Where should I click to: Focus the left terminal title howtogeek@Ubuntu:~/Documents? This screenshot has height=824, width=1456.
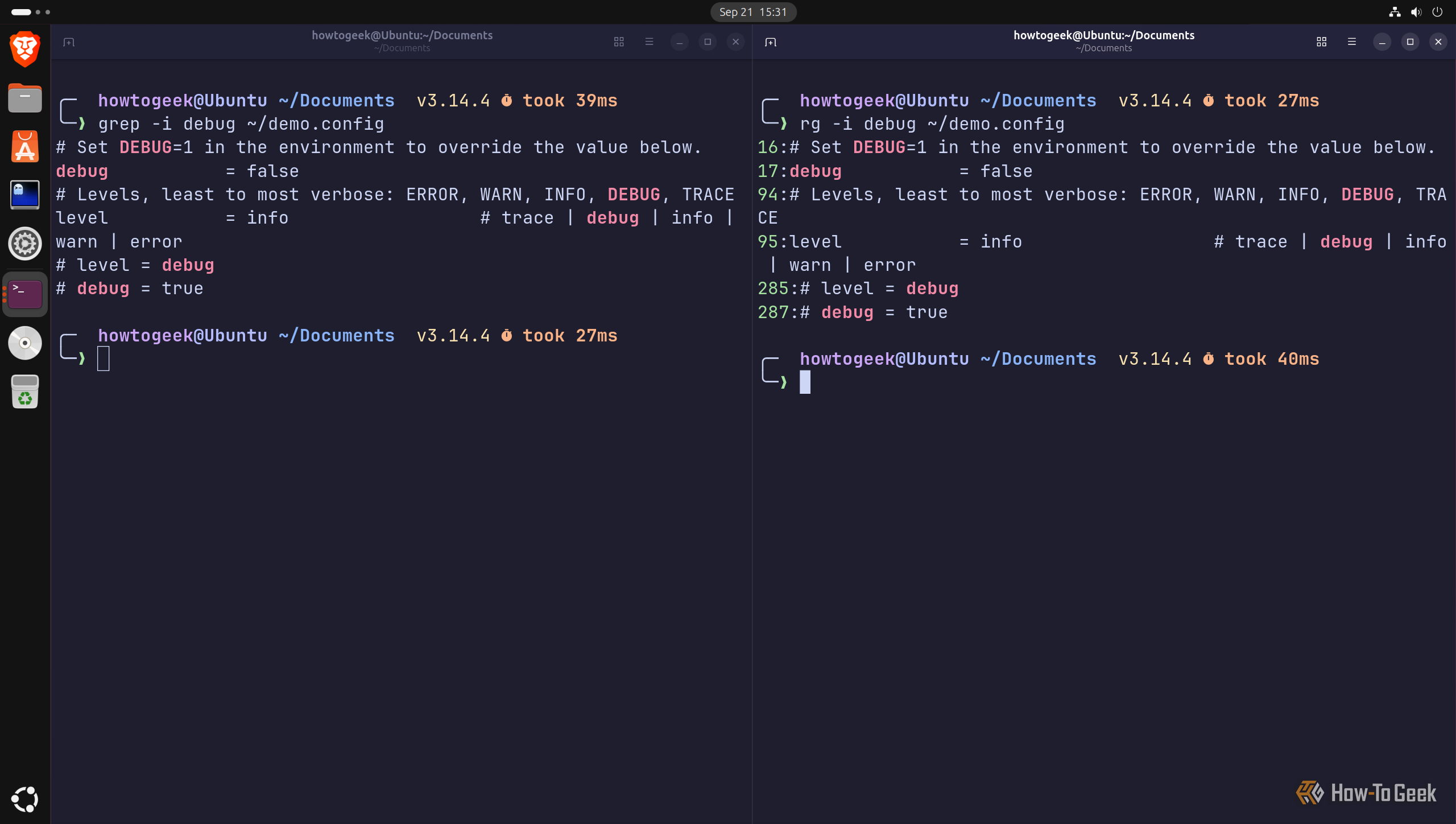click(x=402, y=35)
